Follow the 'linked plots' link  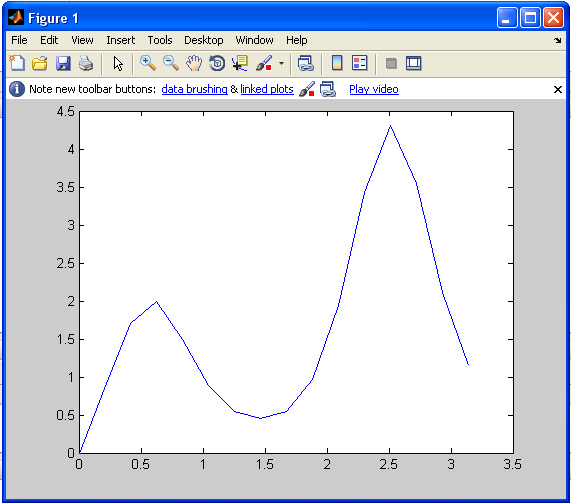(x=267, y=89)
